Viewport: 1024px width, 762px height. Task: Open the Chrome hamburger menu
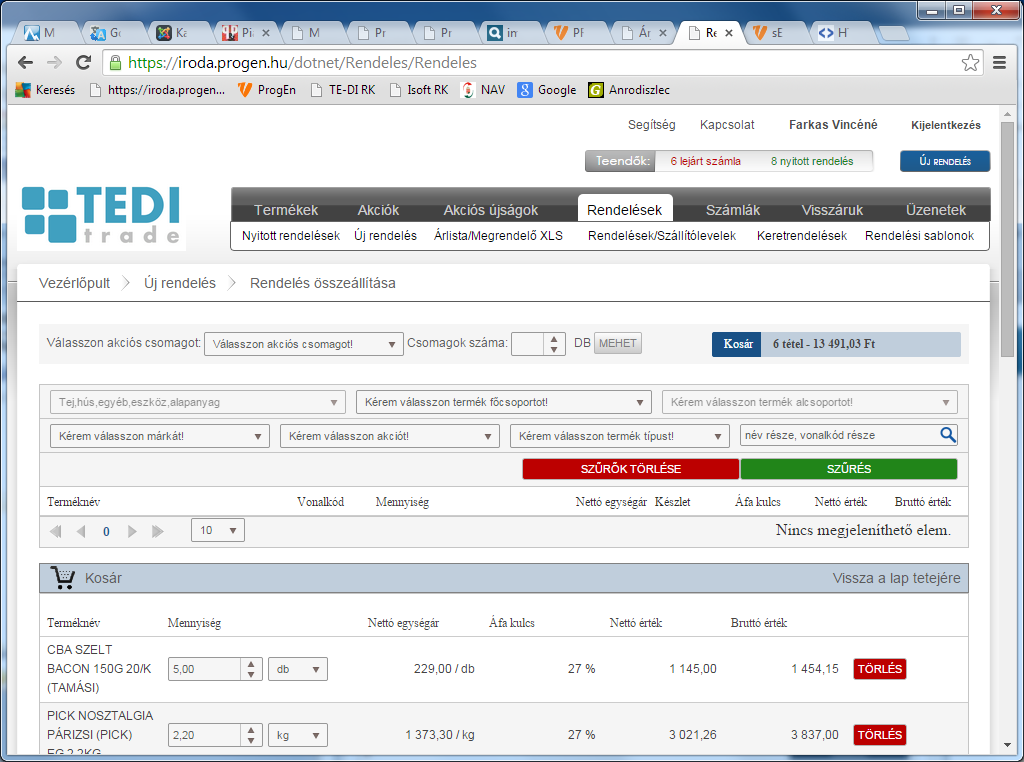(x=999, y=63)
